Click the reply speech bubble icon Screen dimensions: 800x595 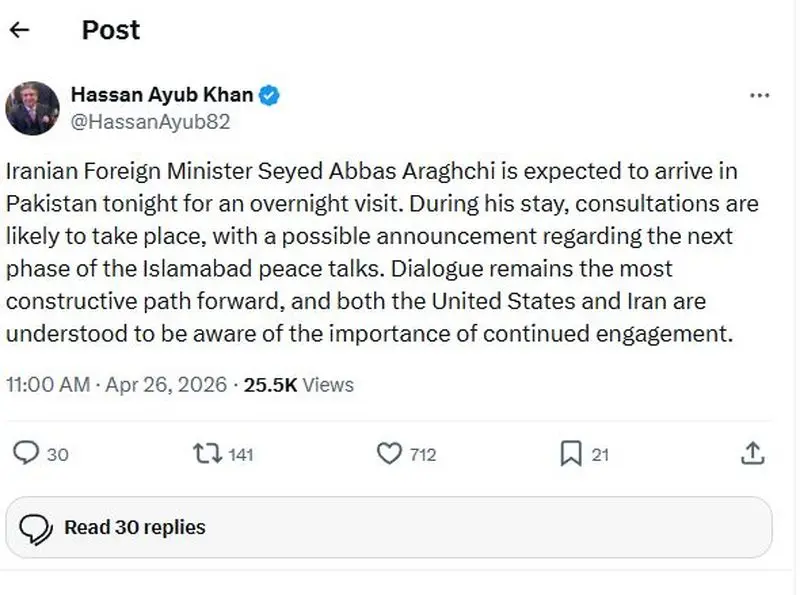(26, 453)
